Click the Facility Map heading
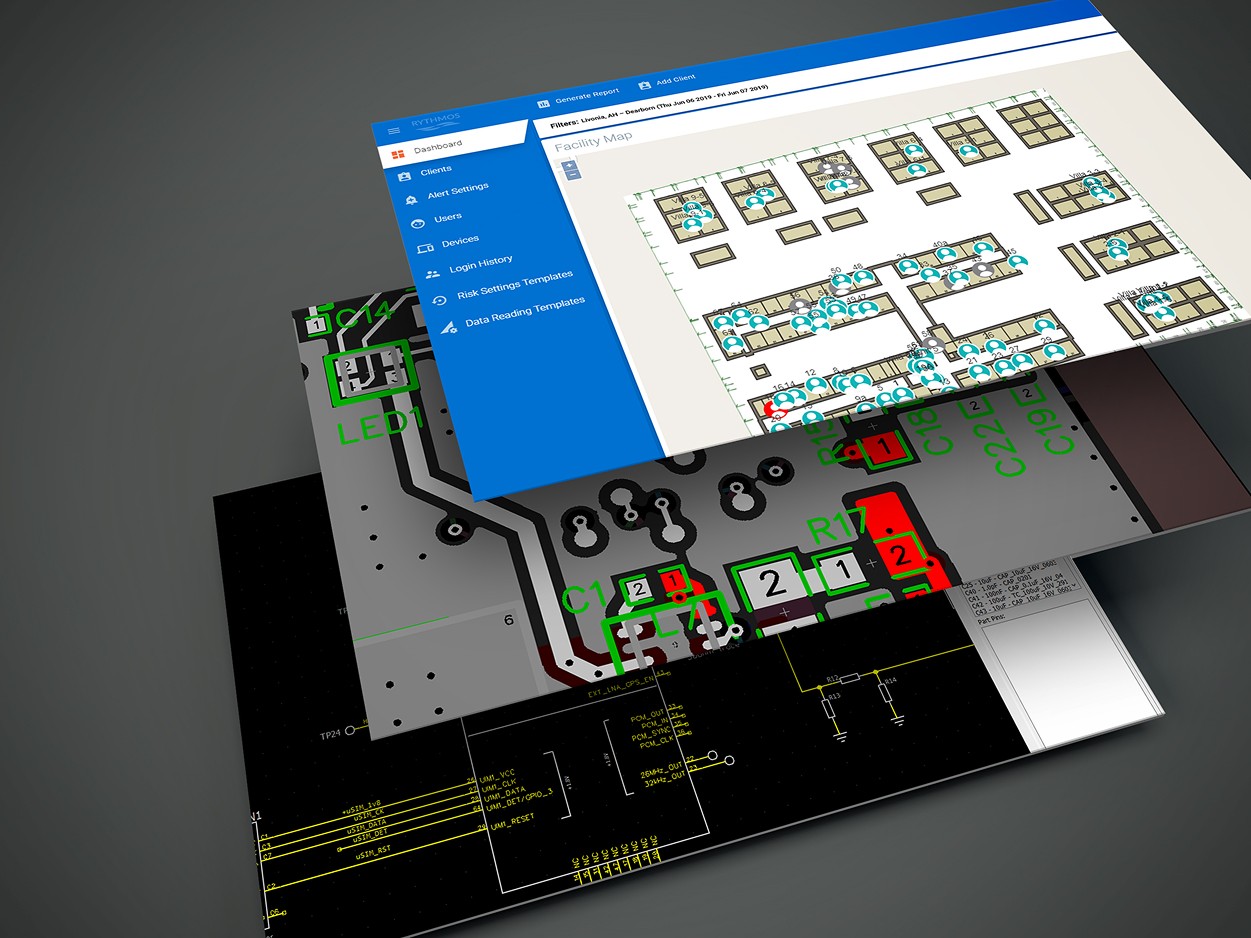This screenshot has width=1251, height=938. click(593, 143)
